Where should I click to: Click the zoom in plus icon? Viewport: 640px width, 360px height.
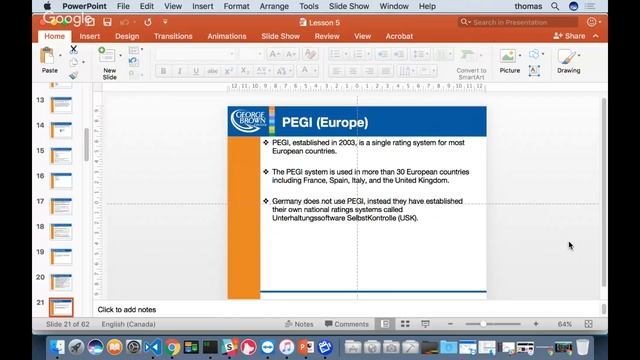coord(536,324)
